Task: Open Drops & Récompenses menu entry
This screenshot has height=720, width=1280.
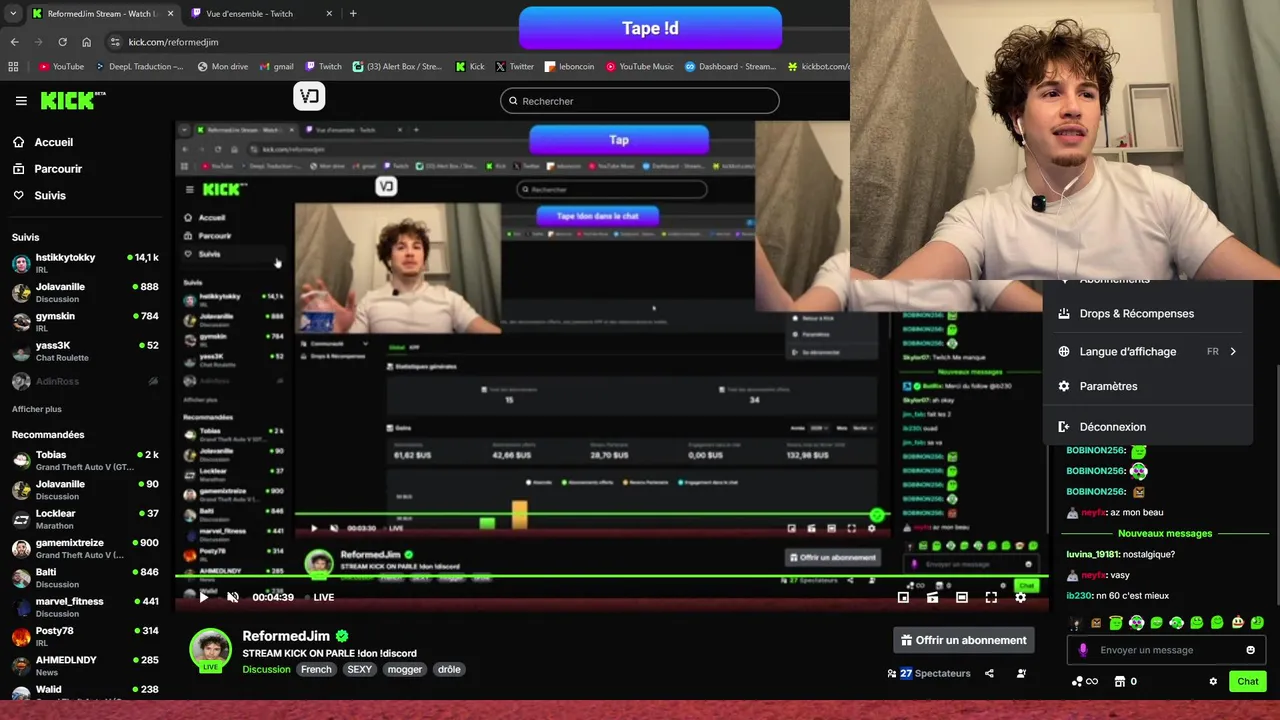Action: click(1148, 313)
